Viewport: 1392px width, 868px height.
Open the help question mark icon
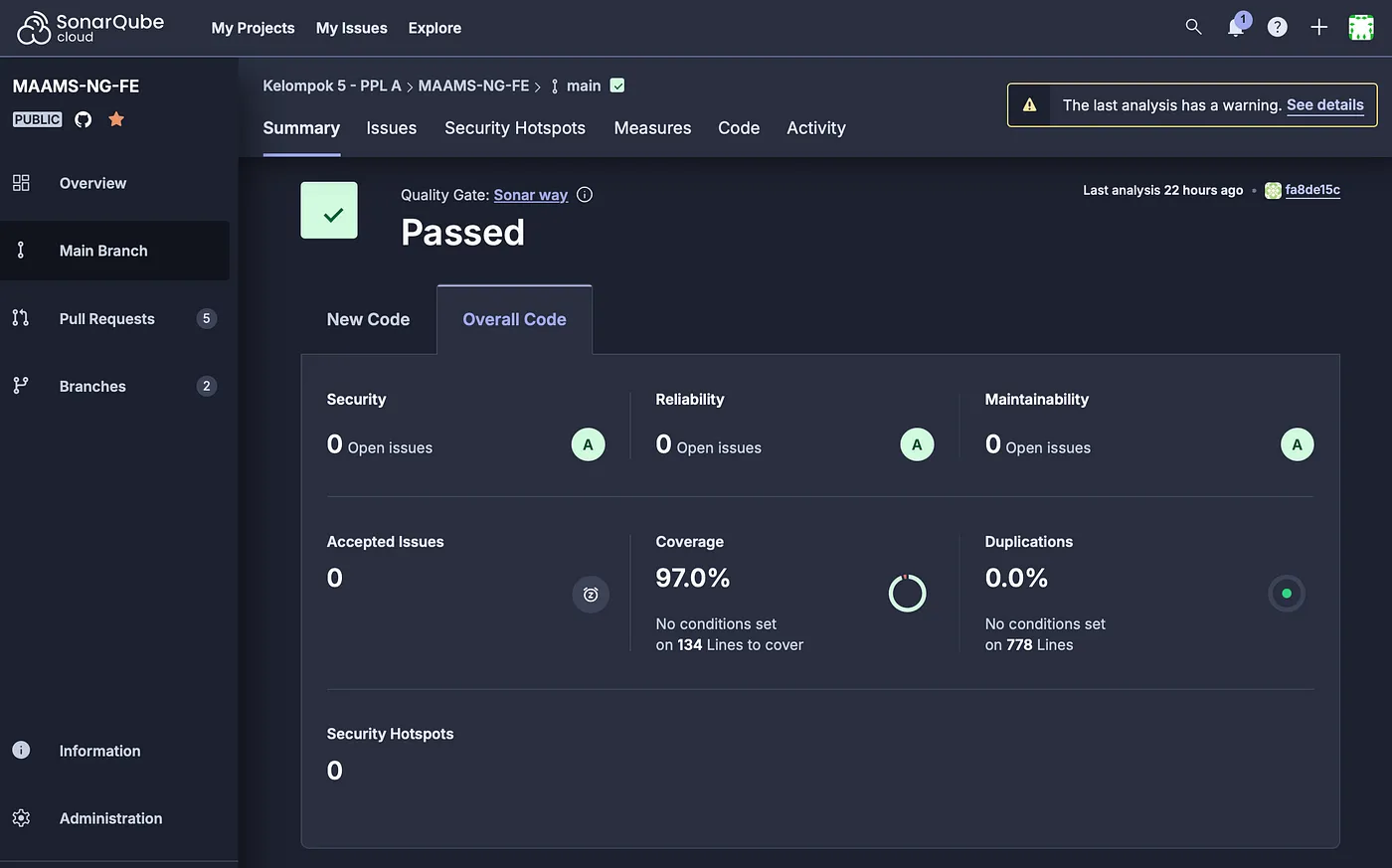pos(1278,27)
